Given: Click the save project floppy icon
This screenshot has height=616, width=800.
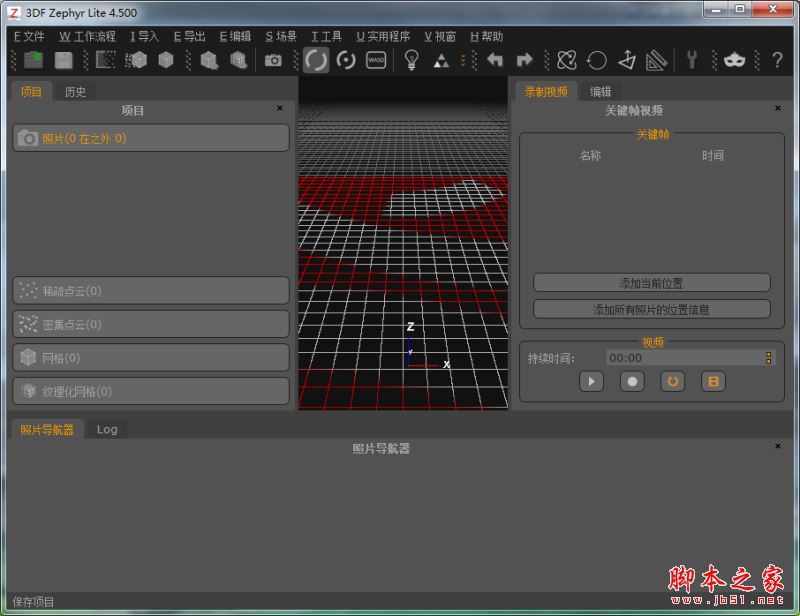Looking at the screenshot, I should [x=63, y=60].
